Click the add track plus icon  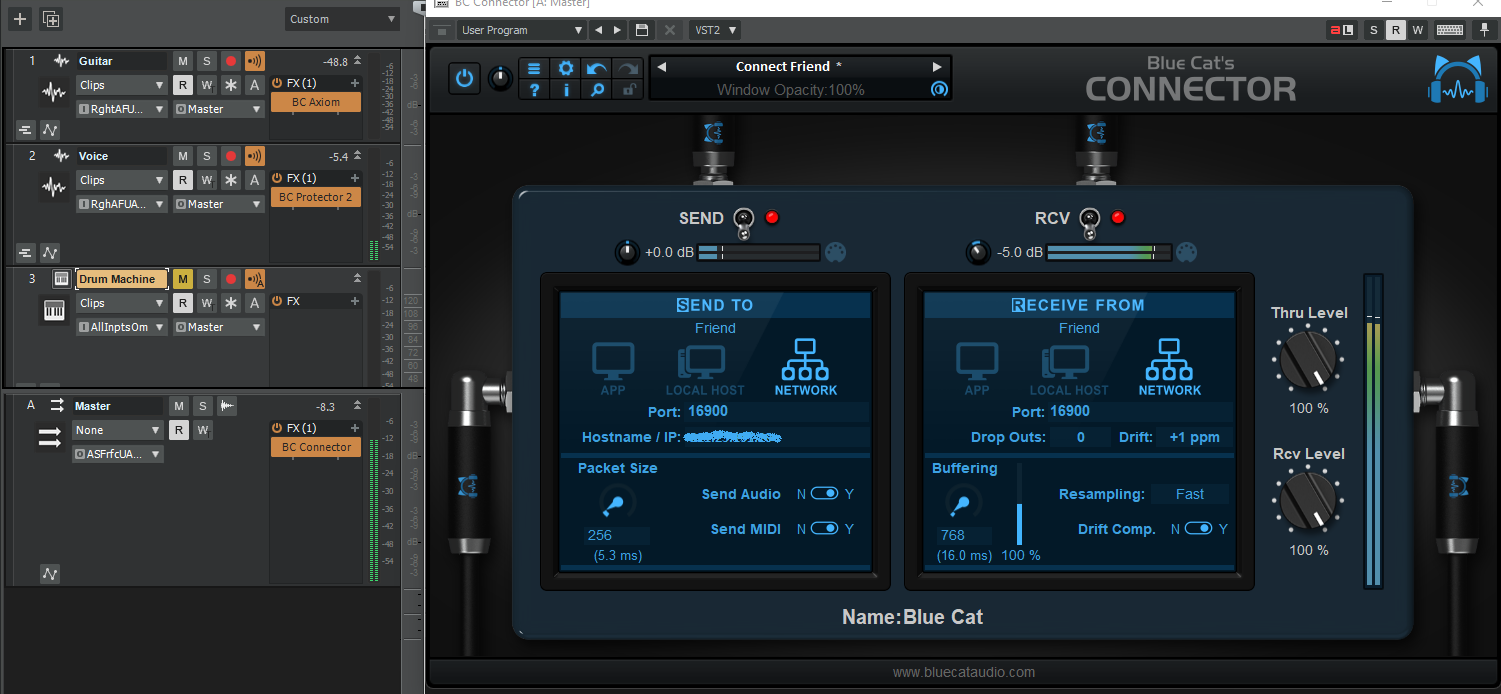[x=20, y=18]
